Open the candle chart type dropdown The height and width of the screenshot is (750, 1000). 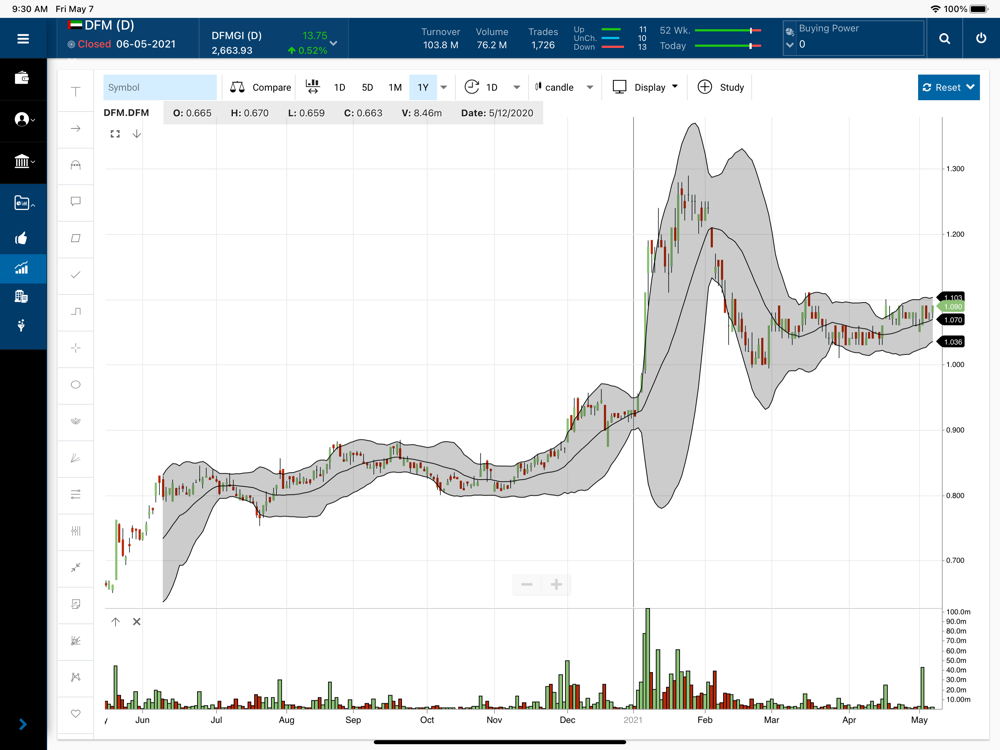[564, 87]
